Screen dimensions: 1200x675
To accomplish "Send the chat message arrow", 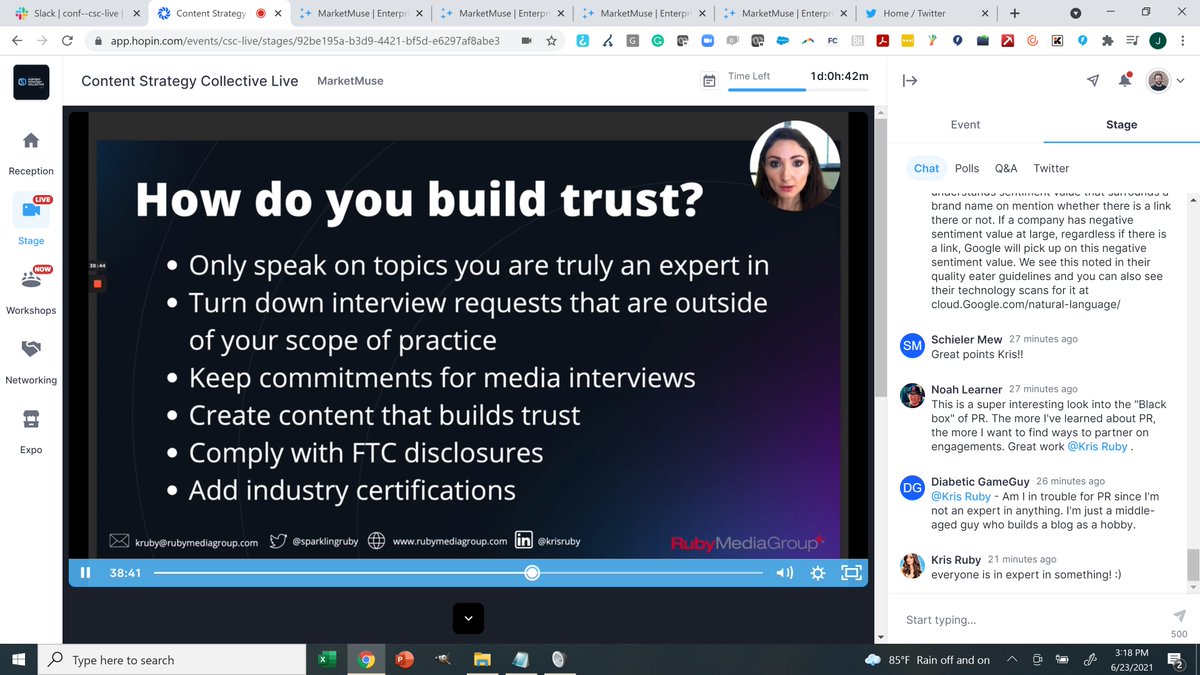I will pyautogui.click(x=1179, y=615).
